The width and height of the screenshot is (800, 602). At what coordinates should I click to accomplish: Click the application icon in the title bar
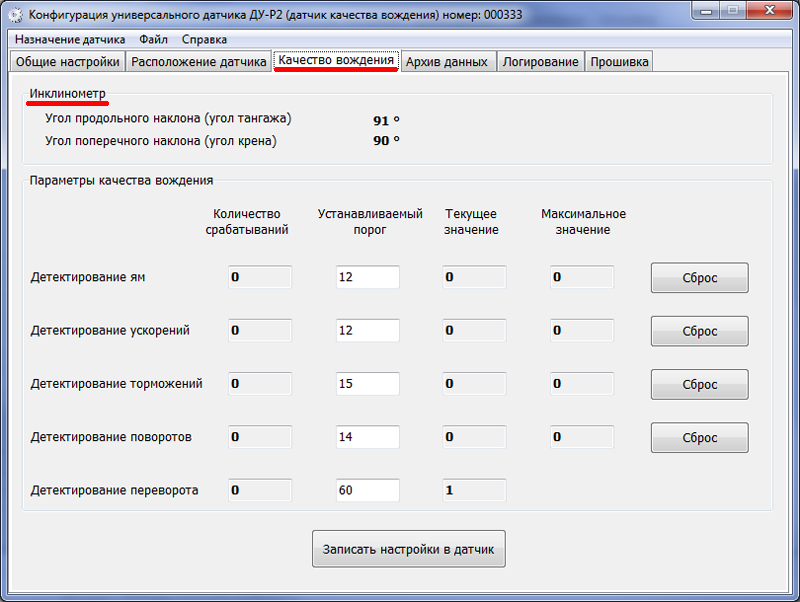click(x=16, y=15)
